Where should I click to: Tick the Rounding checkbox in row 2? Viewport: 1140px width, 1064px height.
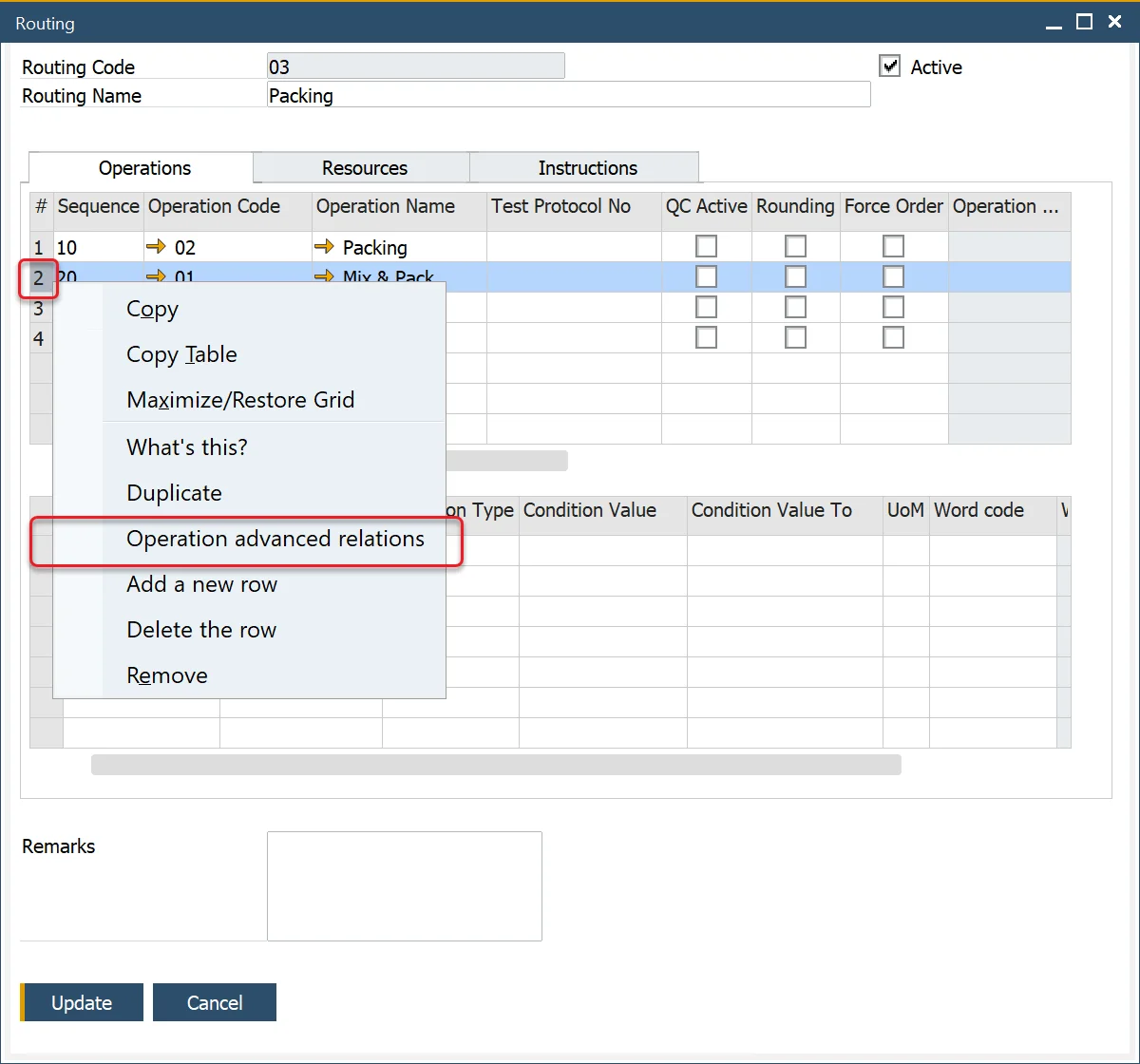[795, 276]
